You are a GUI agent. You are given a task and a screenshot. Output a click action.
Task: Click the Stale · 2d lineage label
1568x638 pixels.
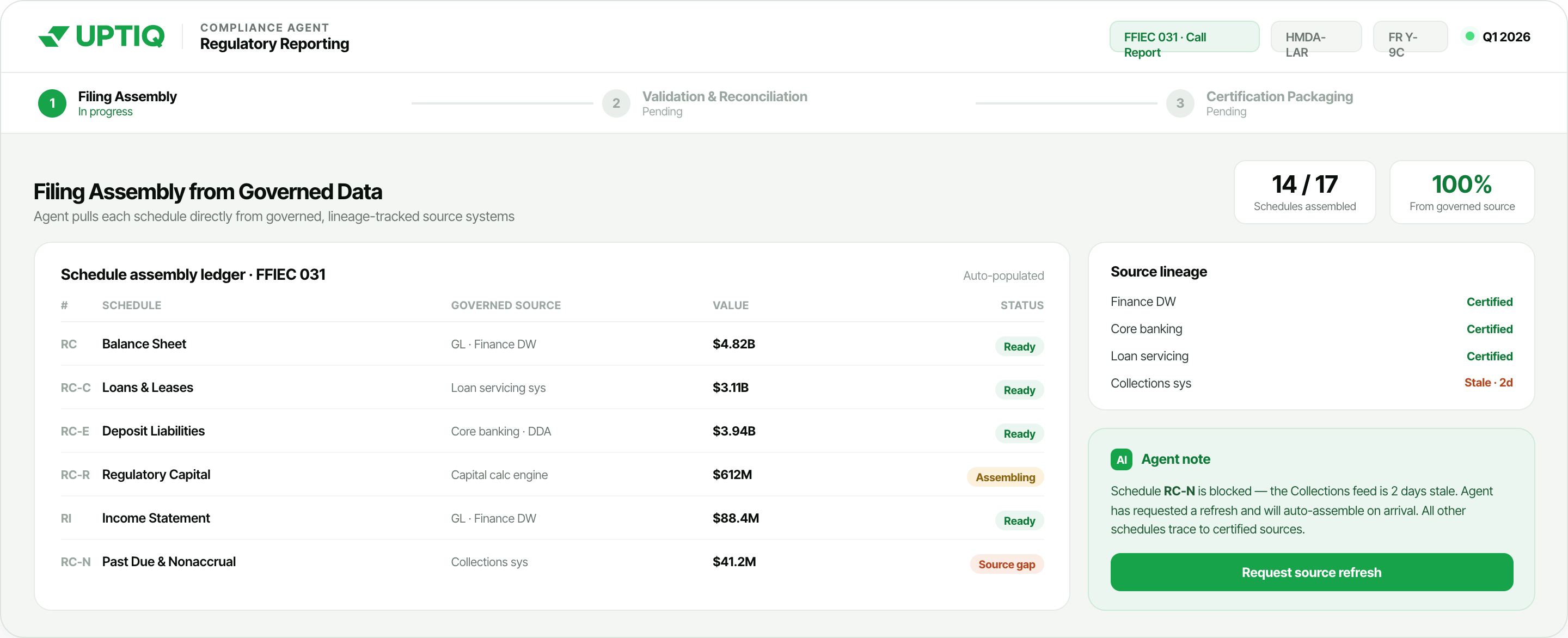[x=1489, y=383]
